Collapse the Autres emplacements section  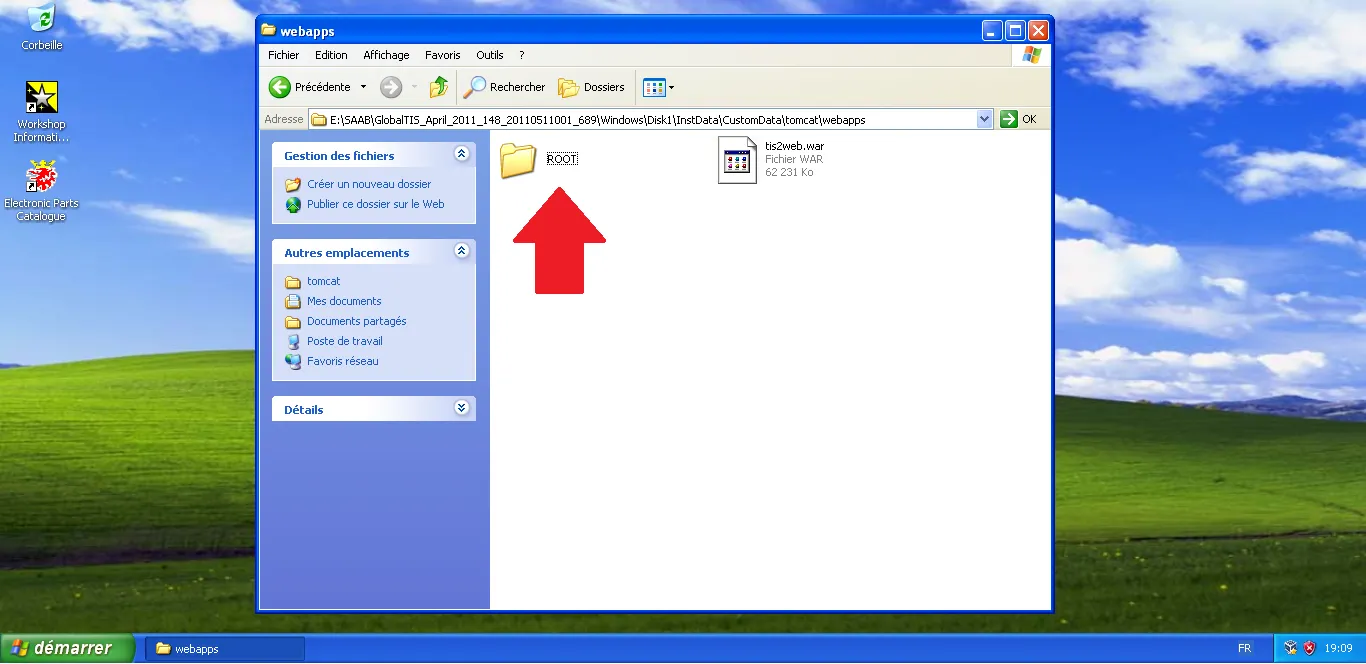(x=461, y=251)
